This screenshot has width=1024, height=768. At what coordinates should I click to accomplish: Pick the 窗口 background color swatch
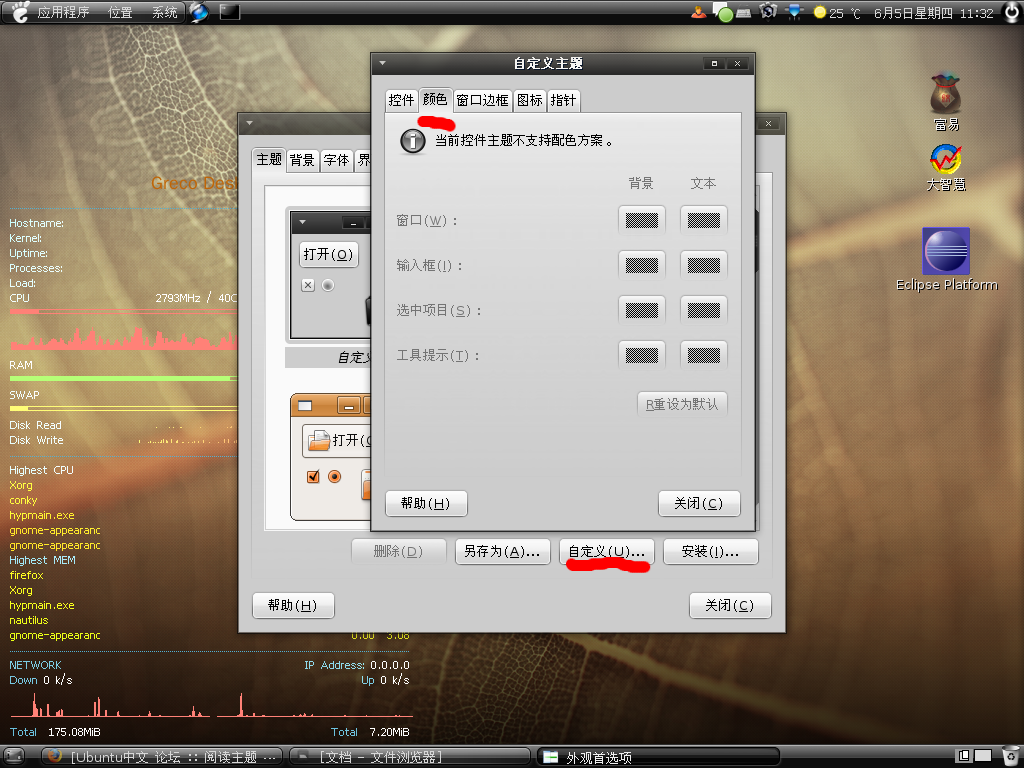pyautogui.click(x=642, y=221)
